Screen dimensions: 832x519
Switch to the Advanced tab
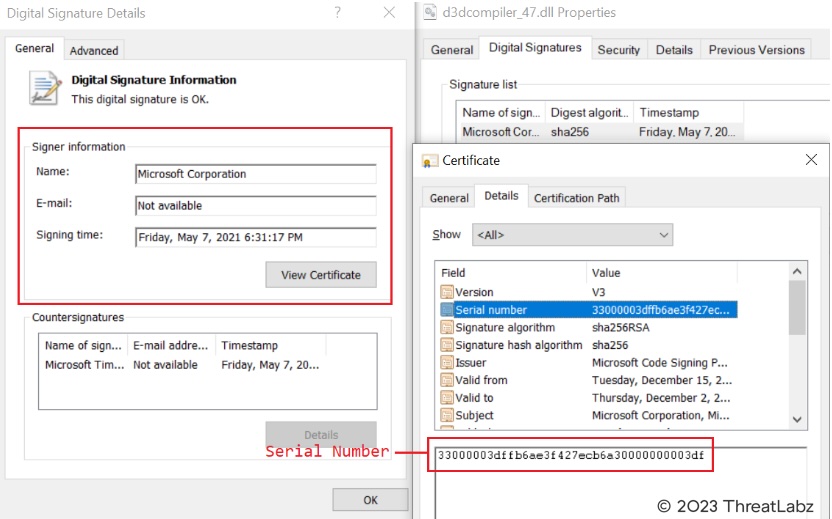click(94, 50)
